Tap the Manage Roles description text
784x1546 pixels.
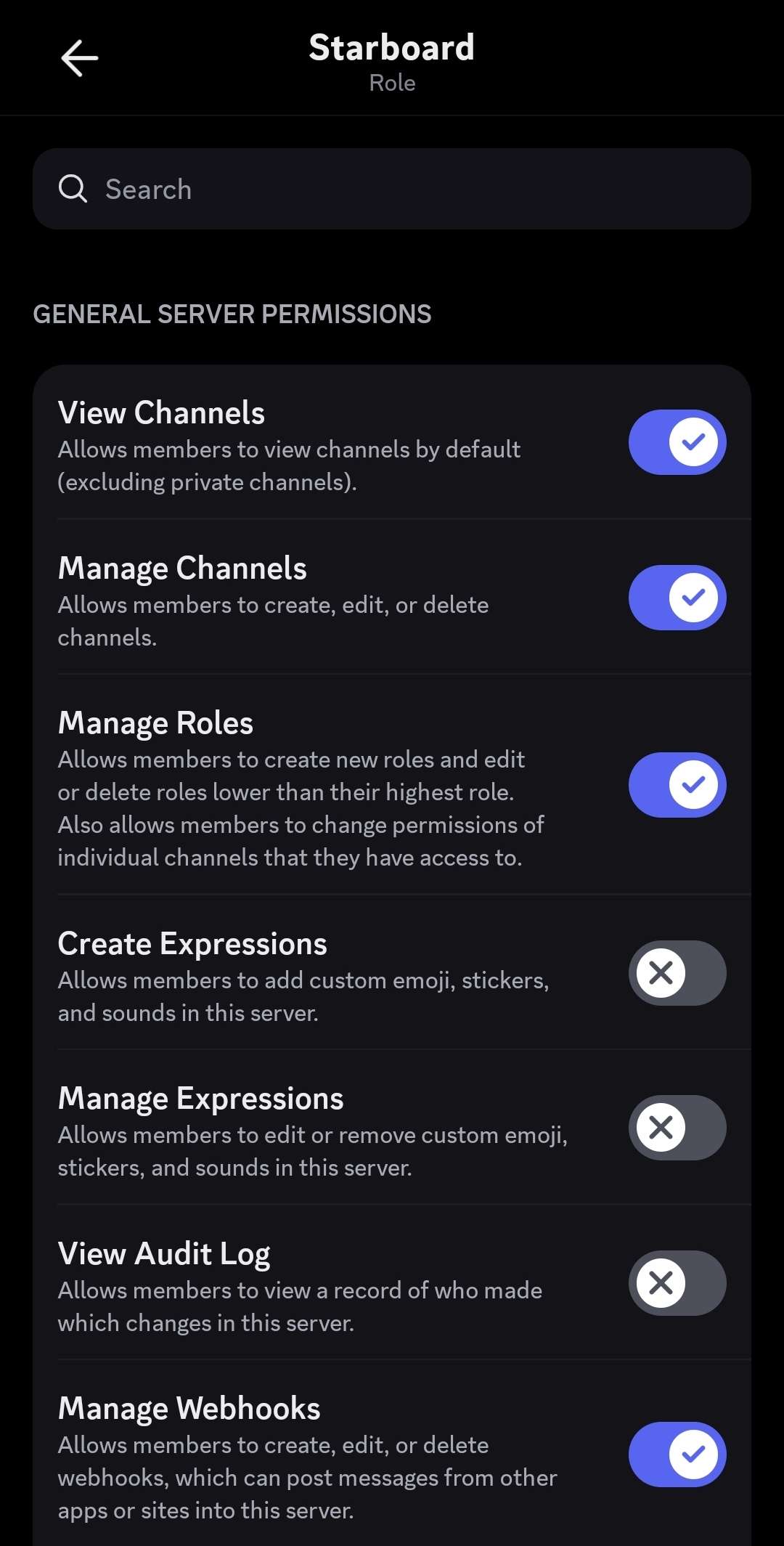click(x=301, y=809)
